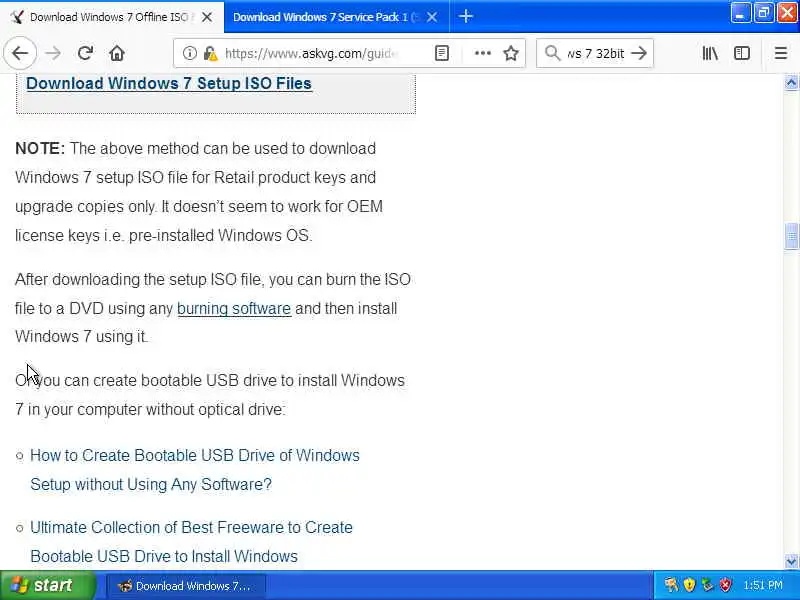The height and width of the screenshot is (600, 800).
Task: Click the vertical scrollbar thumb
Action: click(x=791, y=236)
